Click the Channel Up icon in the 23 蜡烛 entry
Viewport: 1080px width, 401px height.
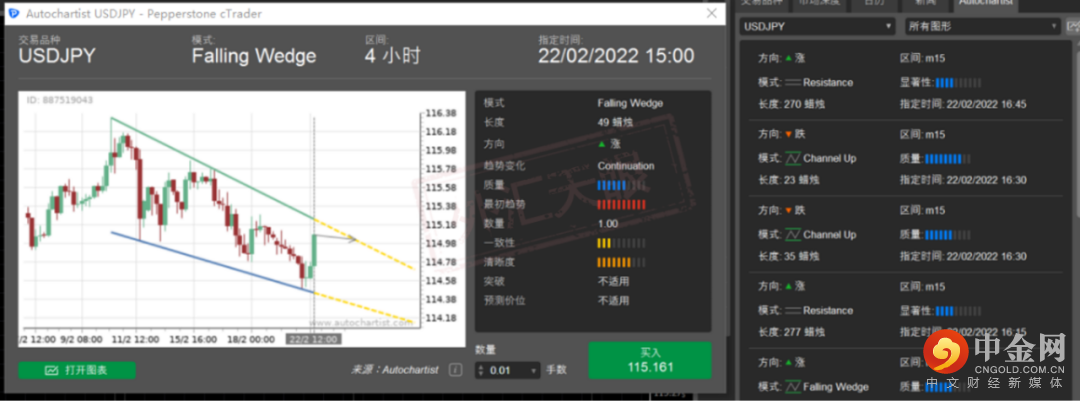pyautogui.click(x=793, y=158)
